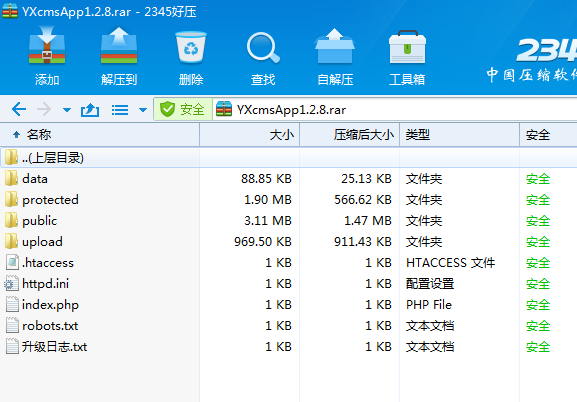577x402 pixels.
Task: Click the HTACCESS 文件 type cell
Action: tap(450, 263)
